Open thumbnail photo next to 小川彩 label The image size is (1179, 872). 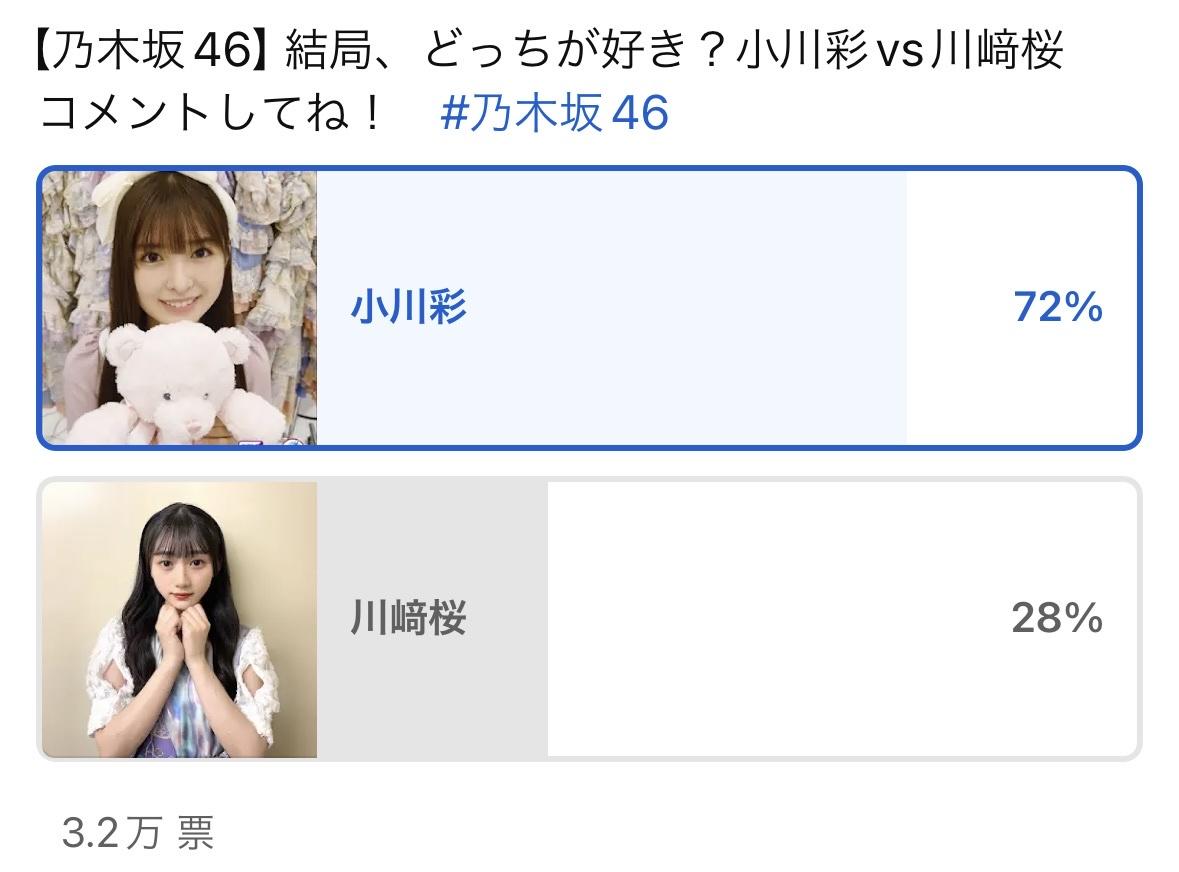[179, 307]
